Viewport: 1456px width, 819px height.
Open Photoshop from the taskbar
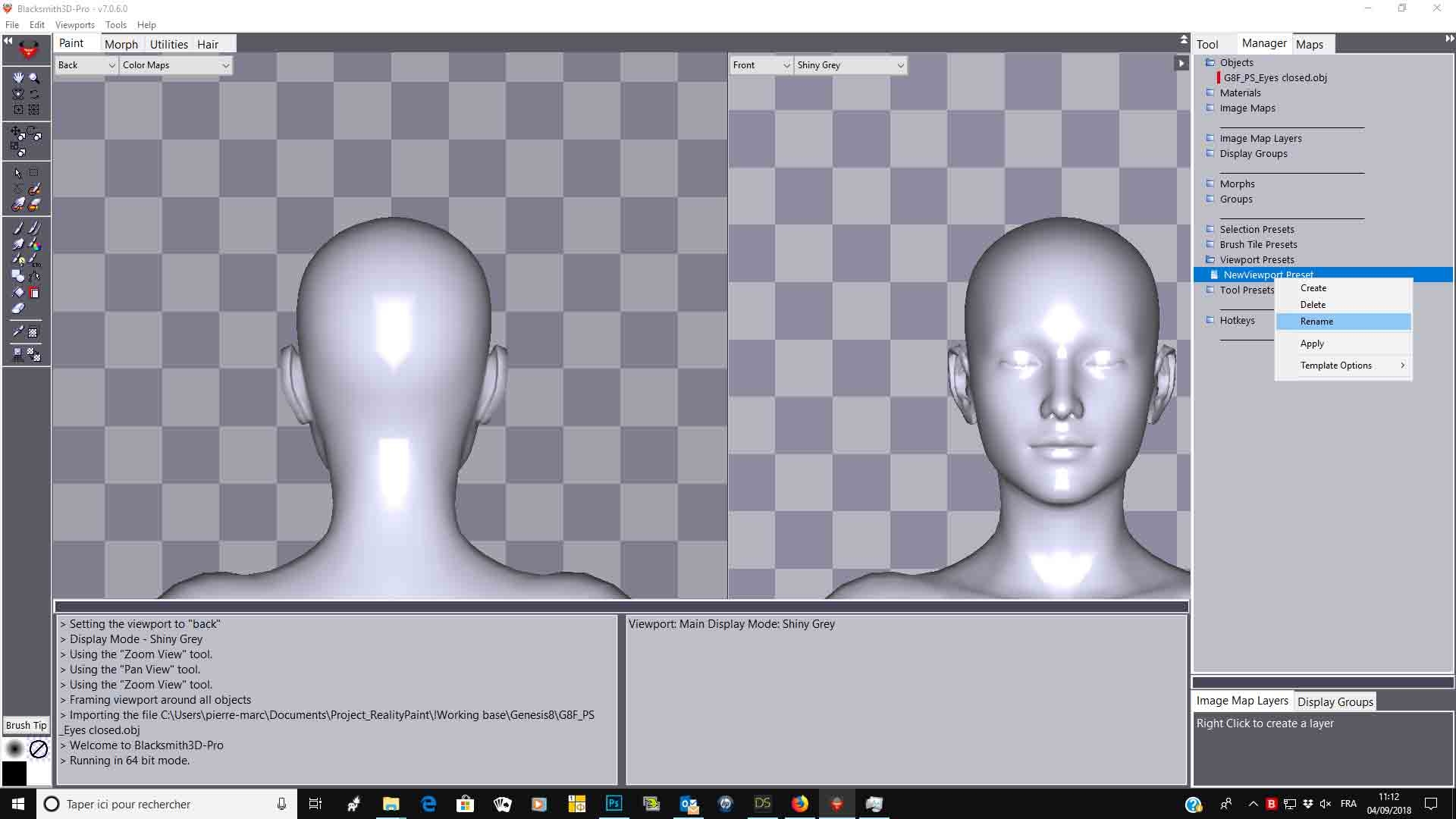coord(613,804)
